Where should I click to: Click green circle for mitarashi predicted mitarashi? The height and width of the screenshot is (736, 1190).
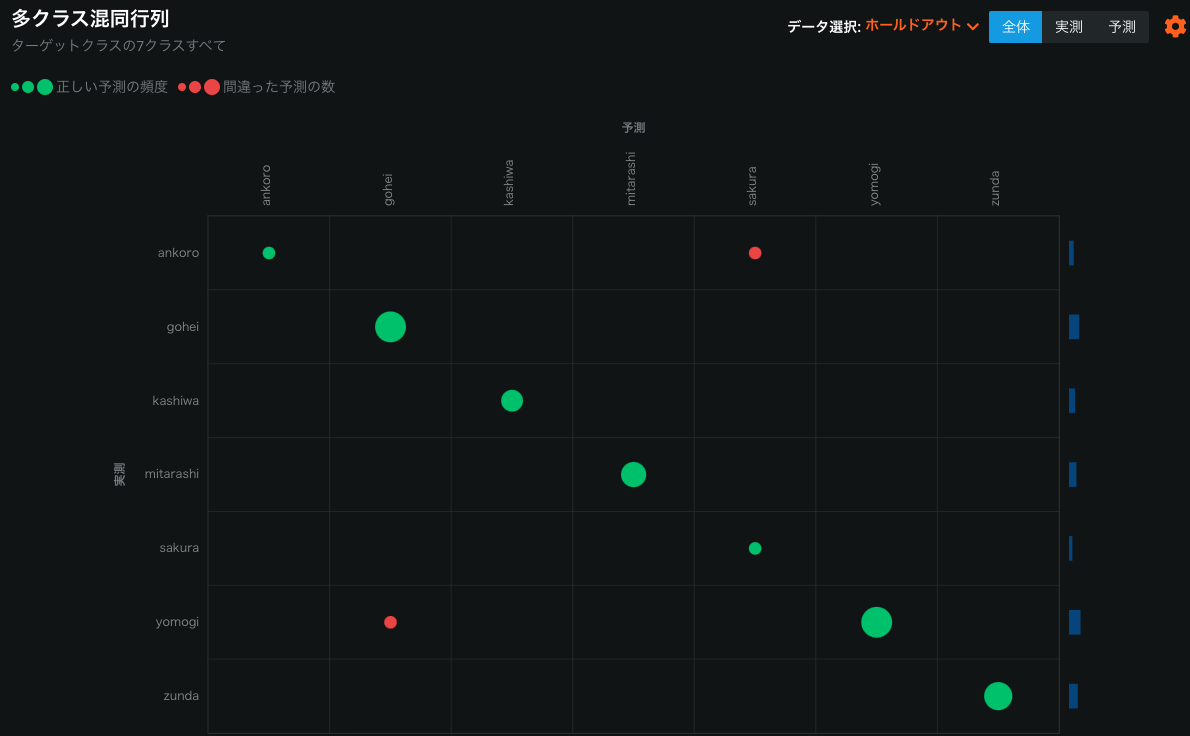(633, 474)
